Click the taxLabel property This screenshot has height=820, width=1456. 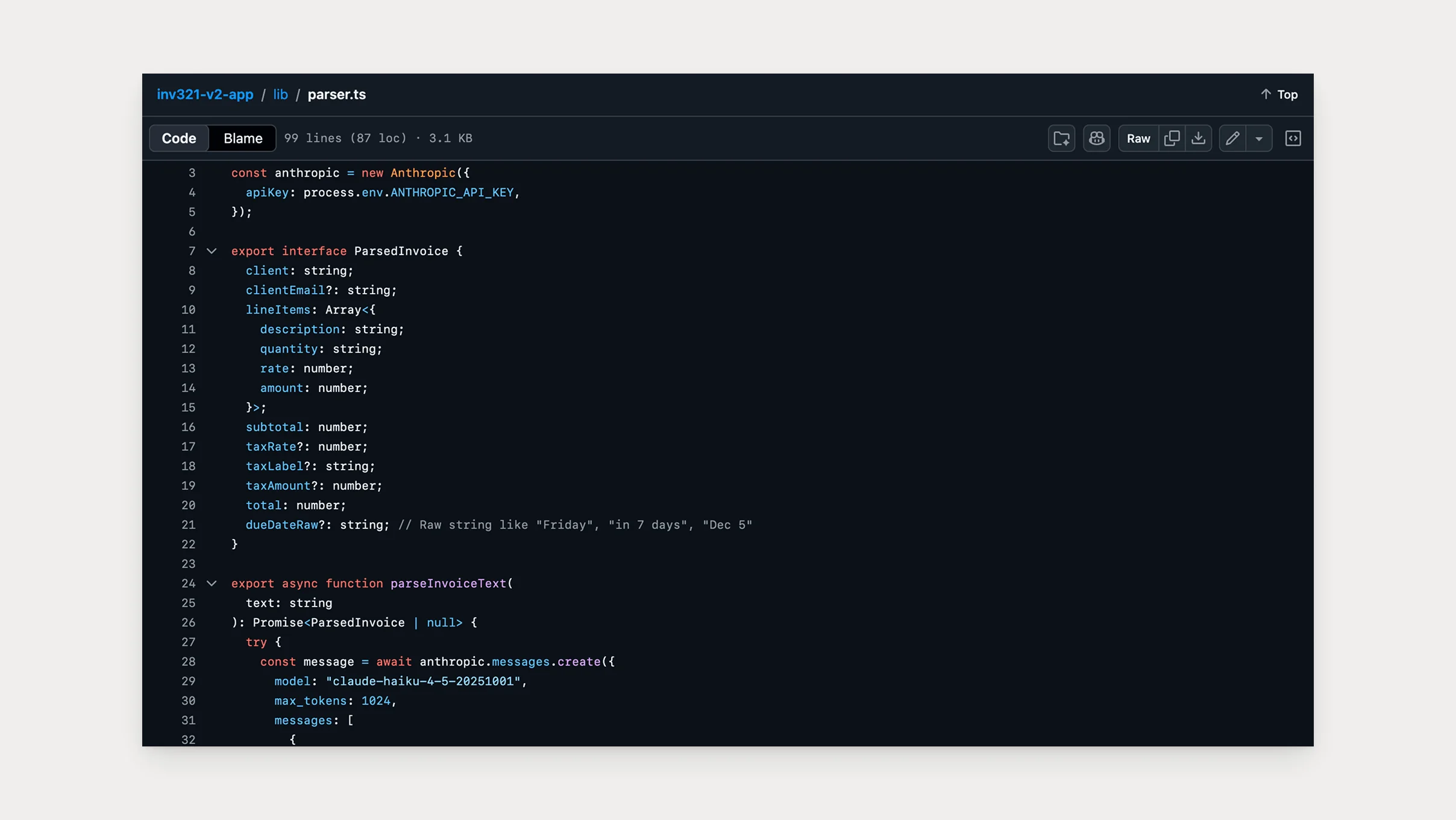(274, 466)
